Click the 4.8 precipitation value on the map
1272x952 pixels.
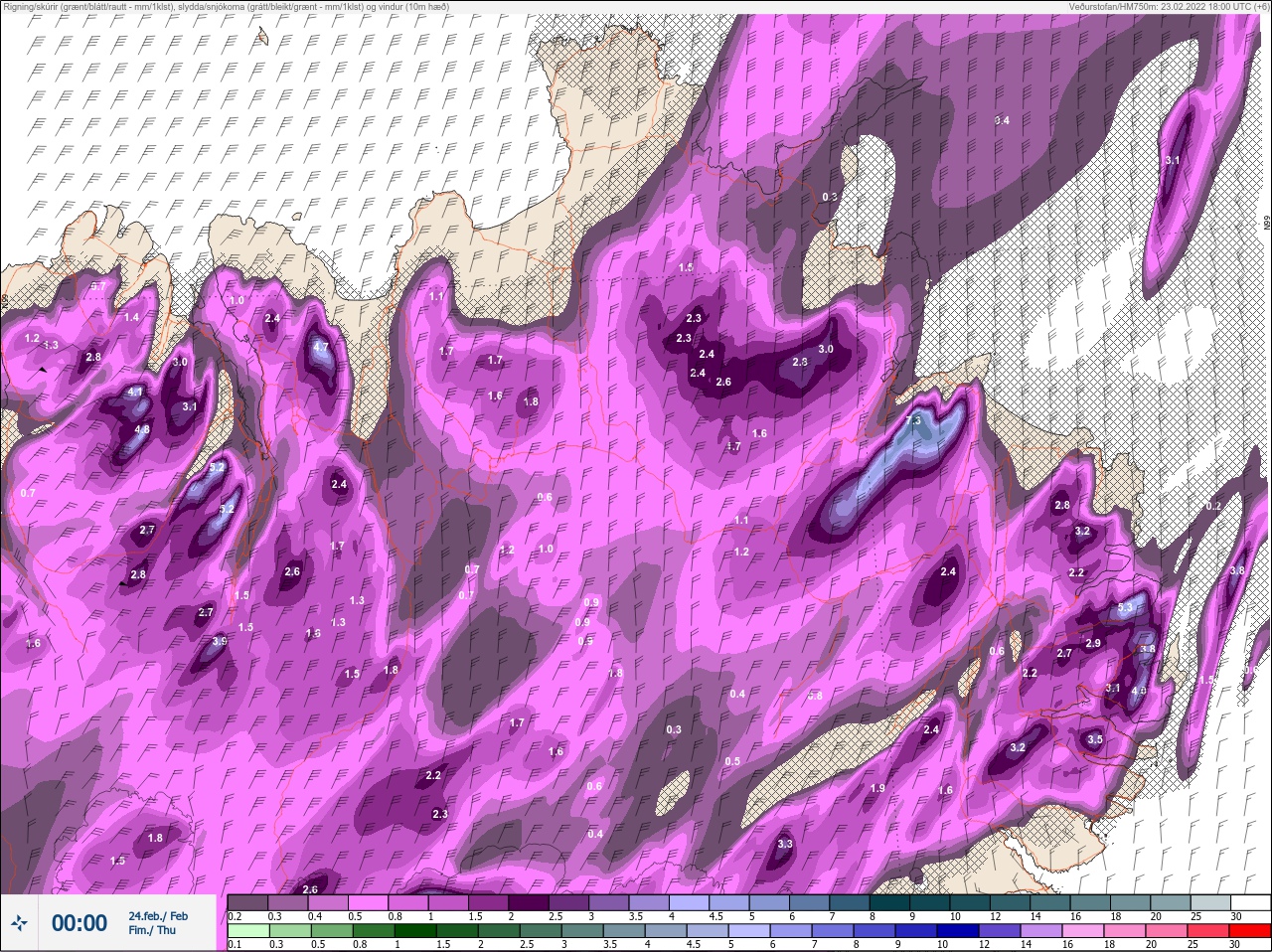tap(142, 430)
